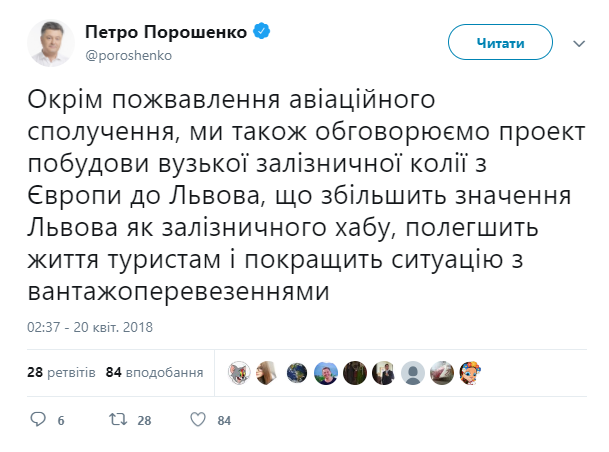Image resolution: width=609 pixels, height=452 pixels.
Task: Click the retweet count 28 beside arrows
Action: [144, 421]
